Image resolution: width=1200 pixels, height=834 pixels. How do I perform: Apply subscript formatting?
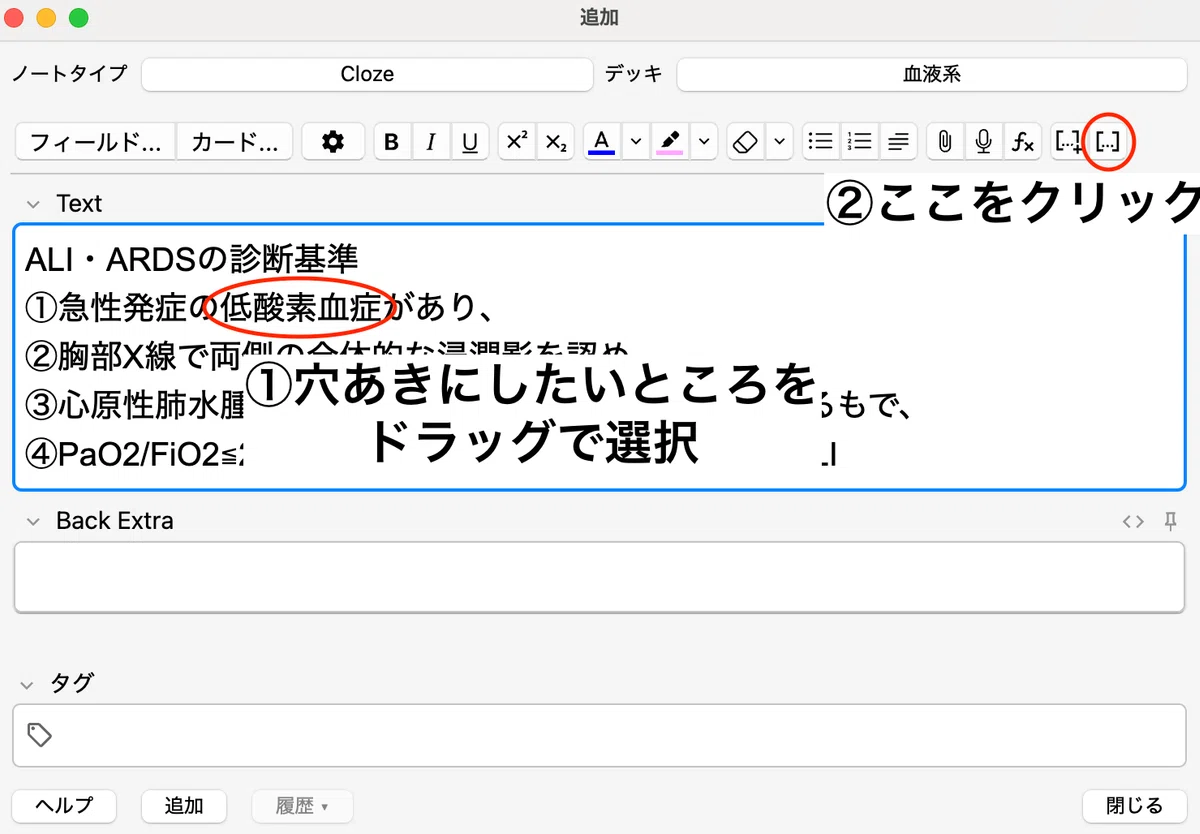tap(556, 142)
